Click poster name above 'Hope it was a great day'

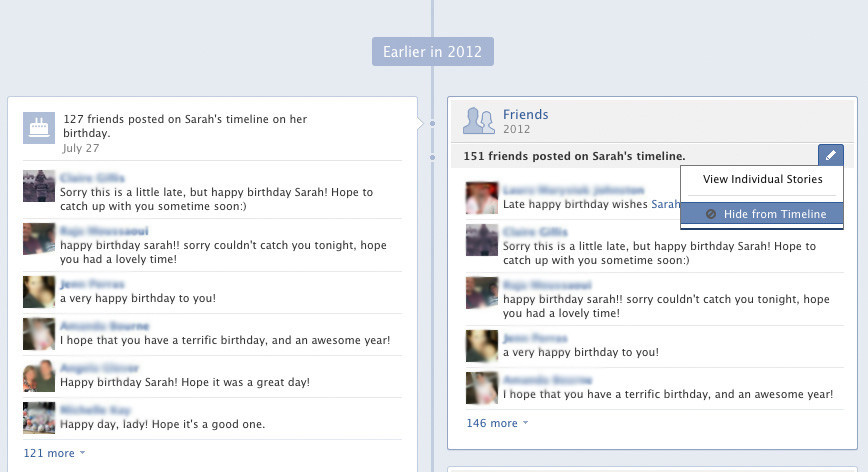pyautogui.click(x=99, y=368)
